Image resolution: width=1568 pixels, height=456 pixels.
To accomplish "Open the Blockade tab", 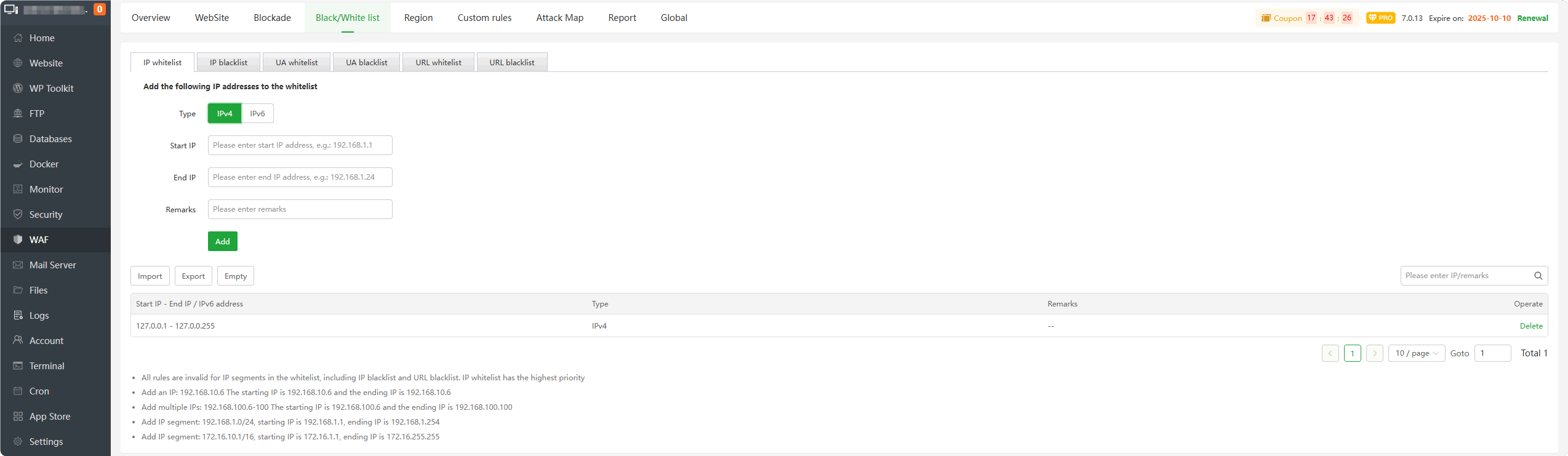I will click(x=272, y=18).
